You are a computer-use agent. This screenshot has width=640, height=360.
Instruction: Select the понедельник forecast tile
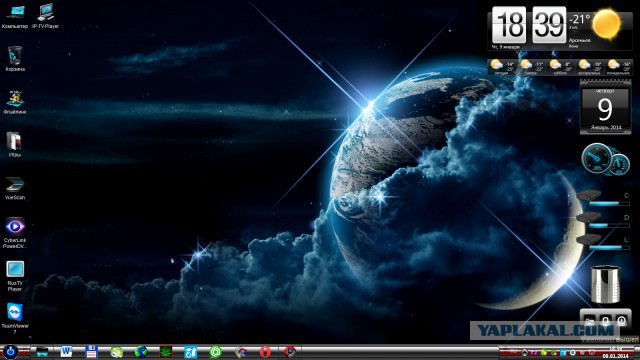[618, 67]
